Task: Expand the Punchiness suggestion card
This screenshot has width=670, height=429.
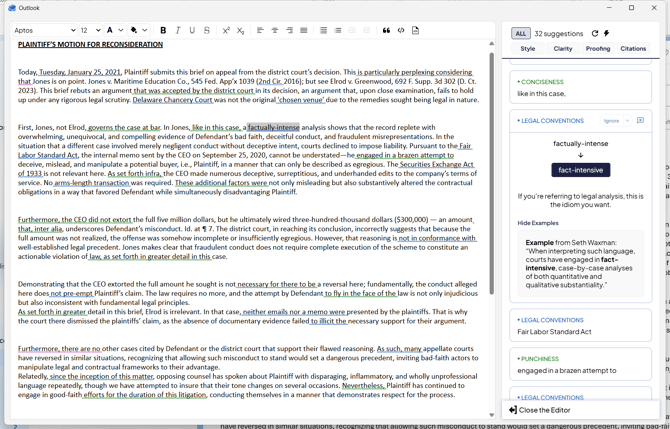Action: [580, 364]
